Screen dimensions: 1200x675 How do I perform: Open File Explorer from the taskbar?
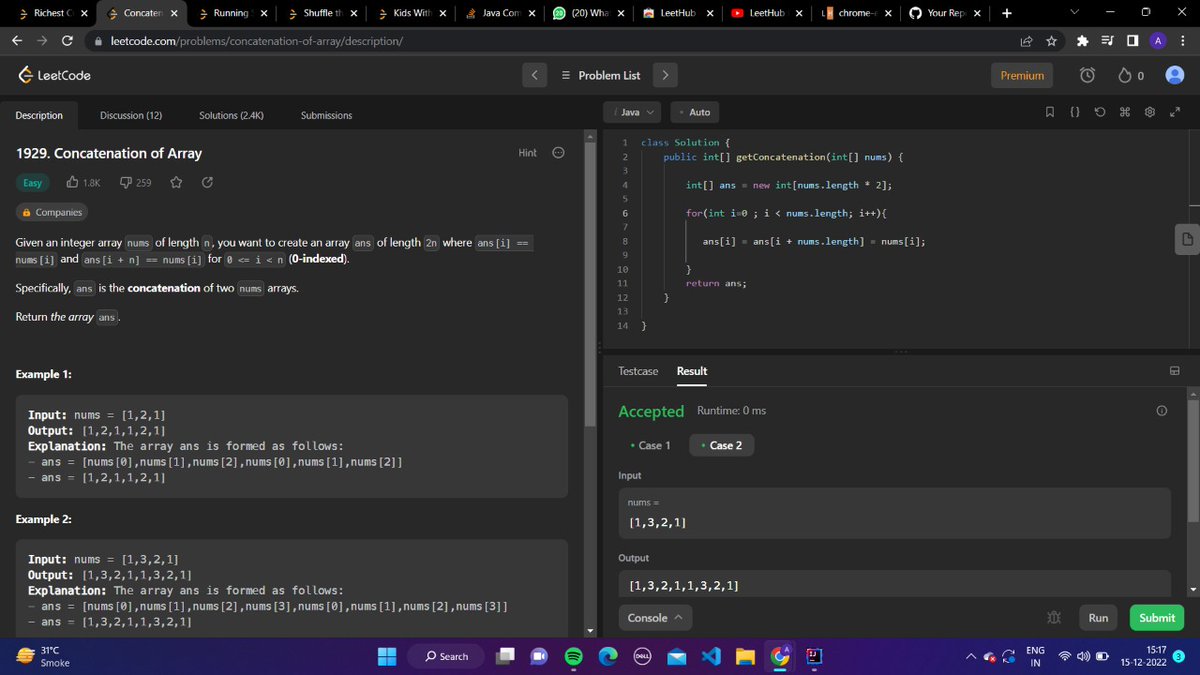(745, 656)
